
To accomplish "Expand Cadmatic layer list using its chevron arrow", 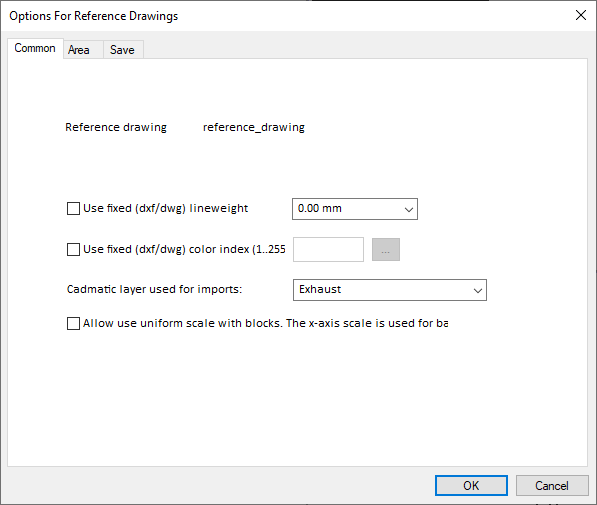I will coord(477,290).
